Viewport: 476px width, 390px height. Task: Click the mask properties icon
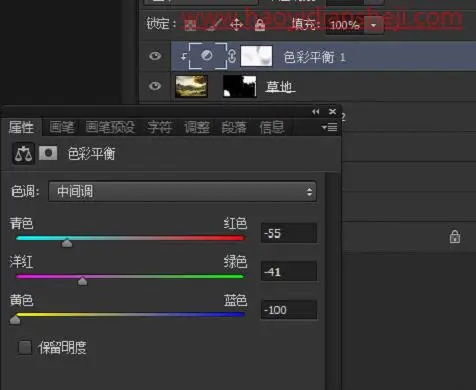(x=48, y=153)
